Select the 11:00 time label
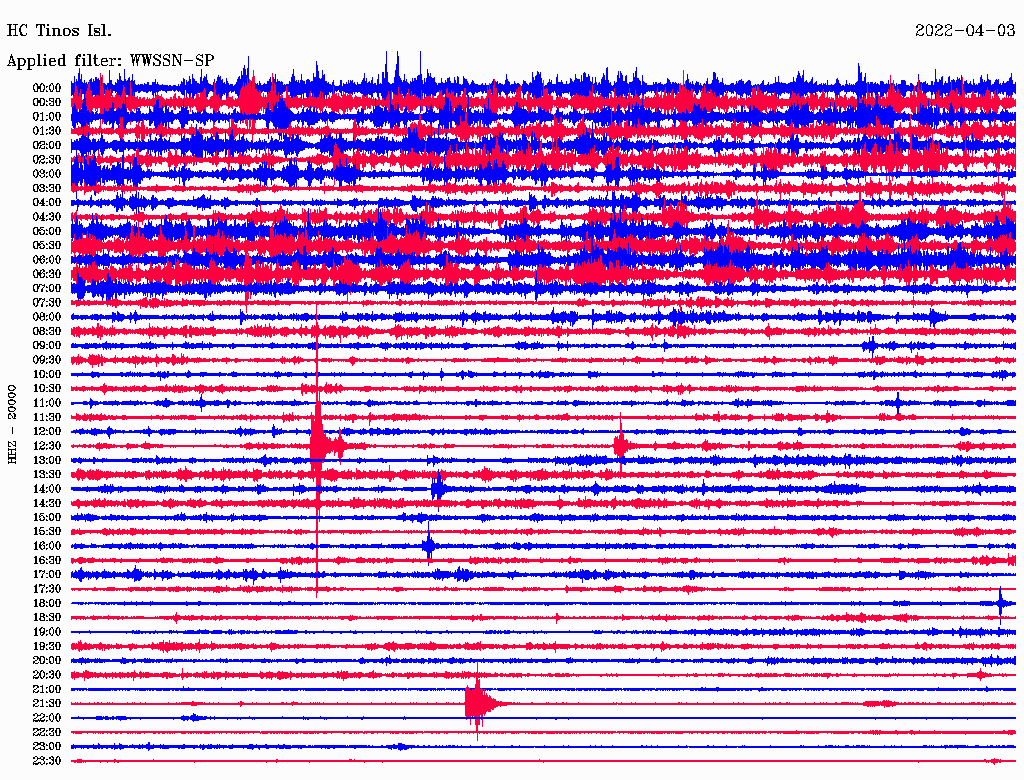This screenshot has width=1024, height=780. tap(47, 403)
